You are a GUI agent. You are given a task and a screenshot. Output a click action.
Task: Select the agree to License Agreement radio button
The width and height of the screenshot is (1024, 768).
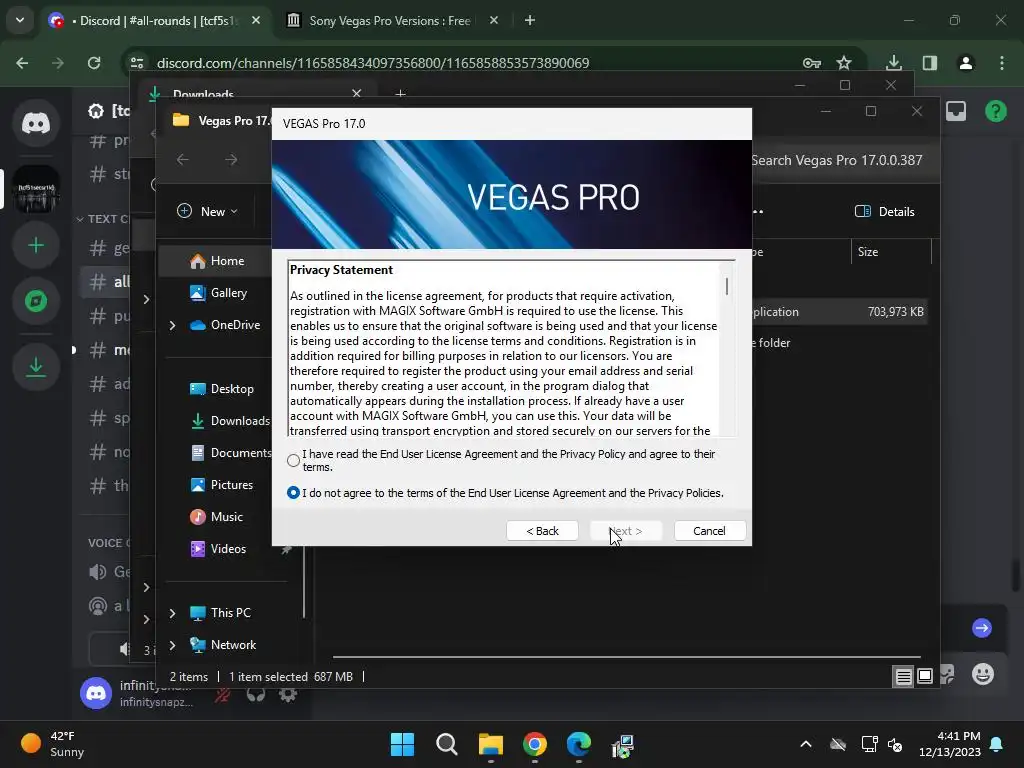coord(293,460)
